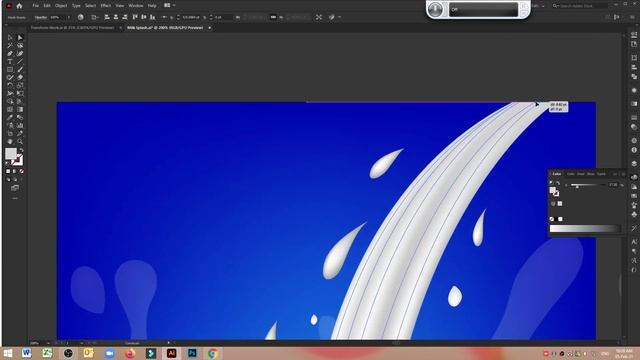Select the Shaper tool

pyautogui.click(x=10, y=78)
